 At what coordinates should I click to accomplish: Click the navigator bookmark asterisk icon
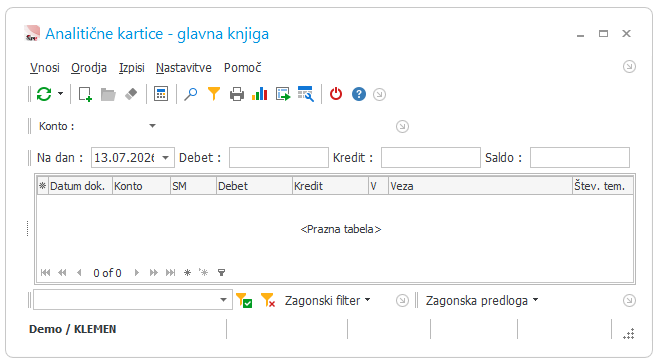[188, 273]
